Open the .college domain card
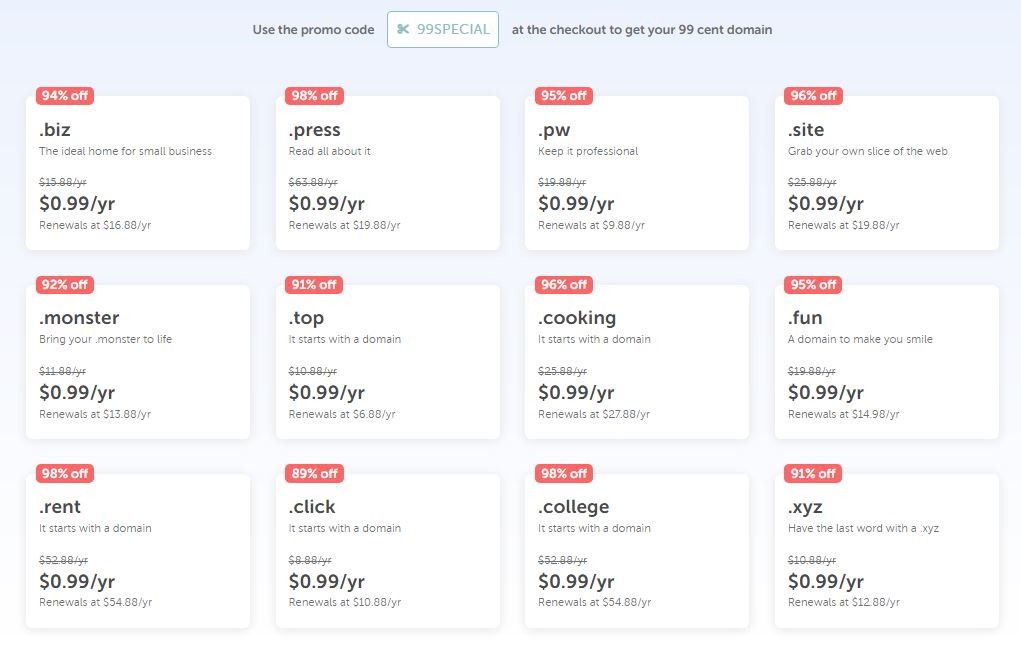 tap(637, 551)
